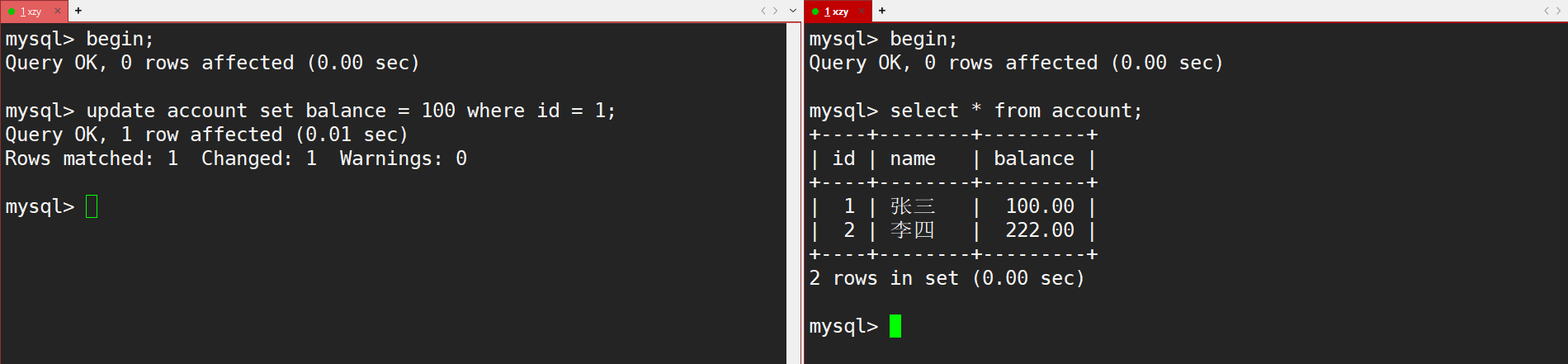Click "begin;" command in left terminal
The width and height of the screenshot is (1568, 364).
[120, 39]
